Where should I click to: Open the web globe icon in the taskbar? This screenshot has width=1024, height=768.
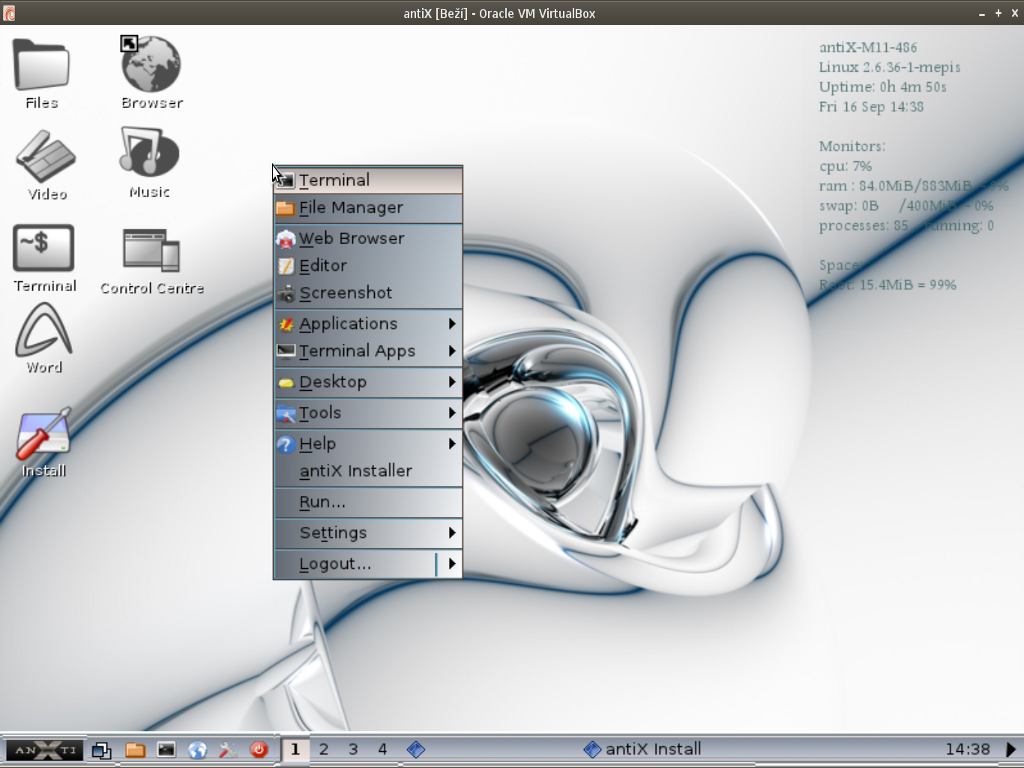(x=197, y=750)
